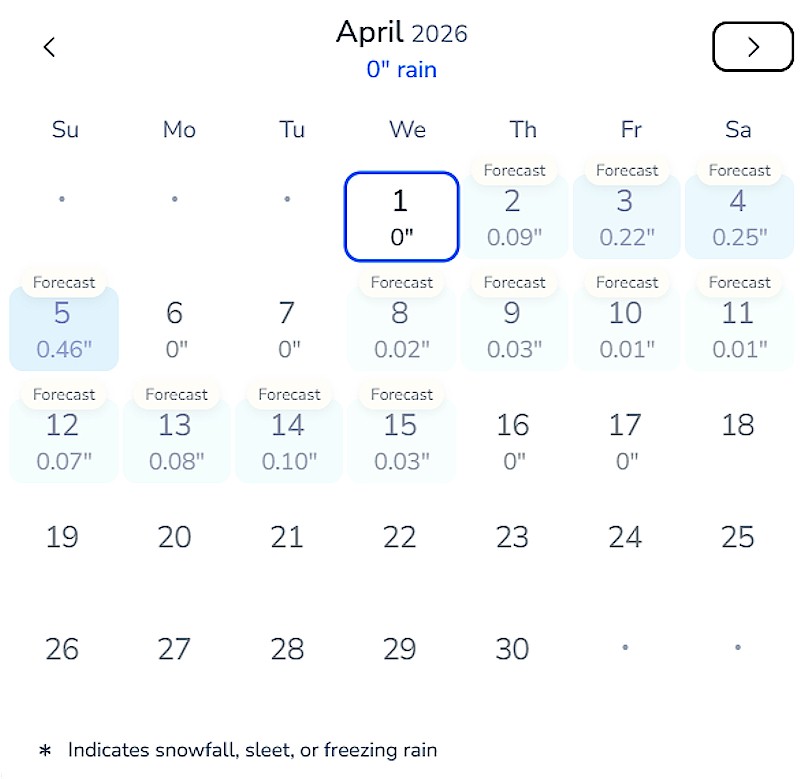The image size is (800, 779).
Task: Open April 12 with 0.07" forecast
Action: pos(63,441)
